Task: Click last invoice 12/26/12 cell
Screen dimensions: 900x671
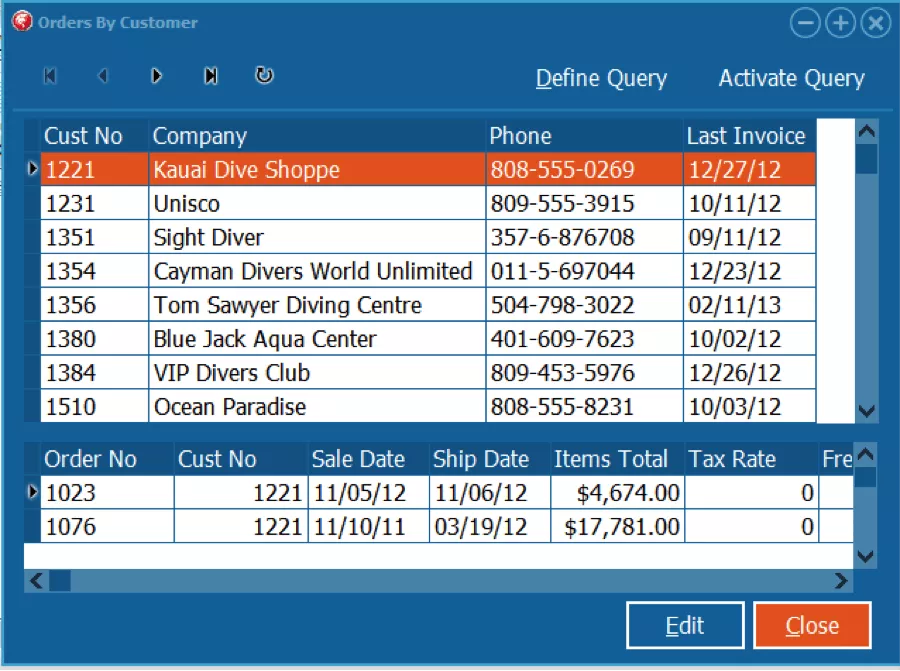Action: click(750, 373)
